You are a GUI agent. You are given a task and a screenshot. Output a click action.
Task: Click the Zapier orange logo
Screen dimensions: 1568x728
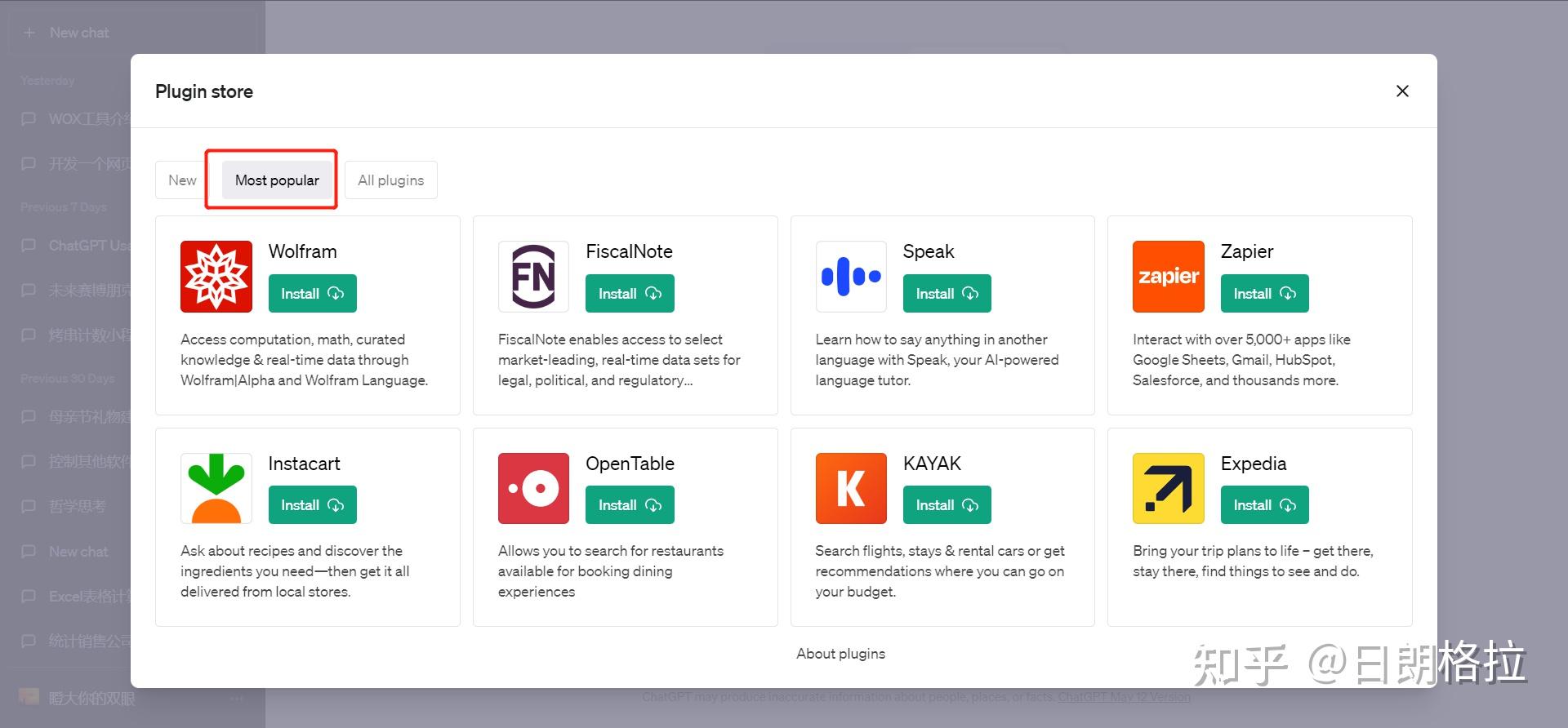pyautogui.click(x=1169, y=277)
